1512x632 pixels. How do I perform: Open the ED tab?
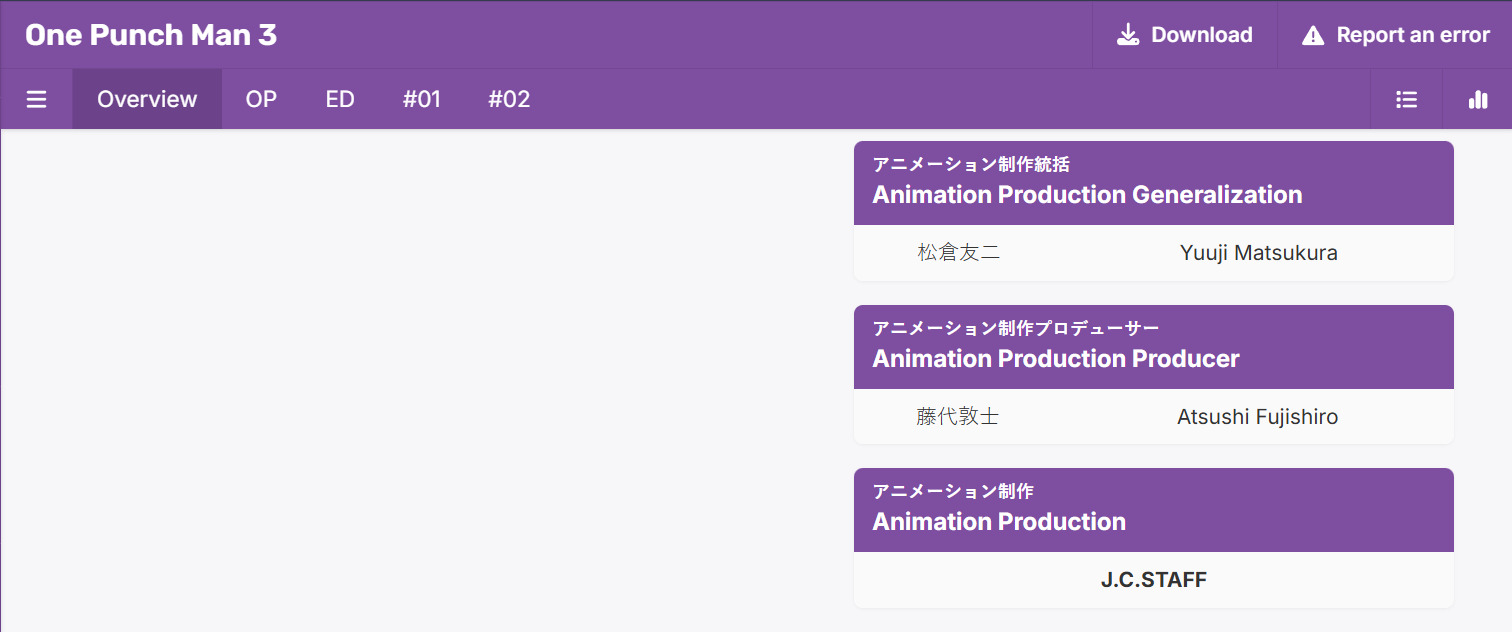340,99
